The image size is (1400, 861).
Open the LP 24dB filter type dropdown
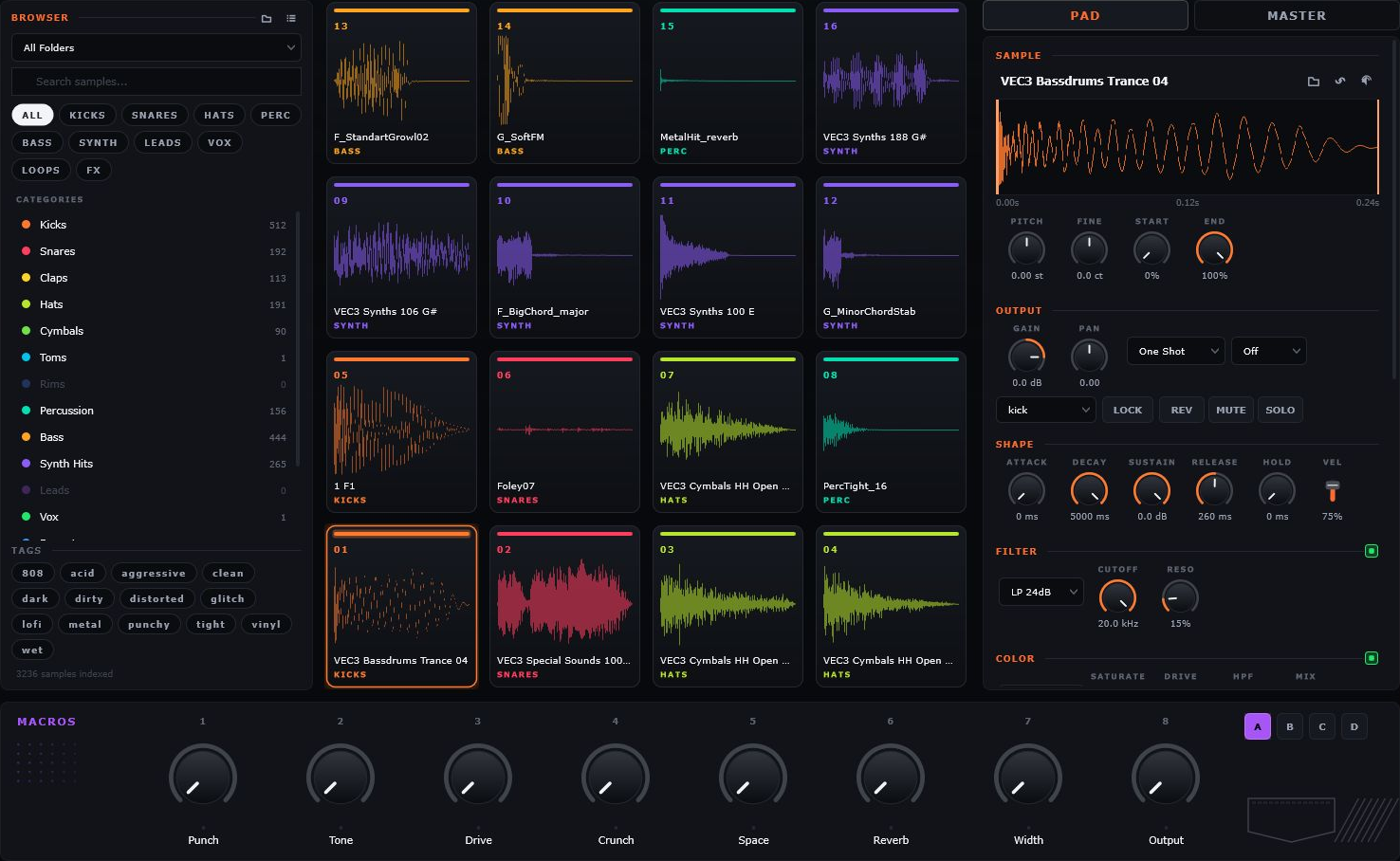1041,592
